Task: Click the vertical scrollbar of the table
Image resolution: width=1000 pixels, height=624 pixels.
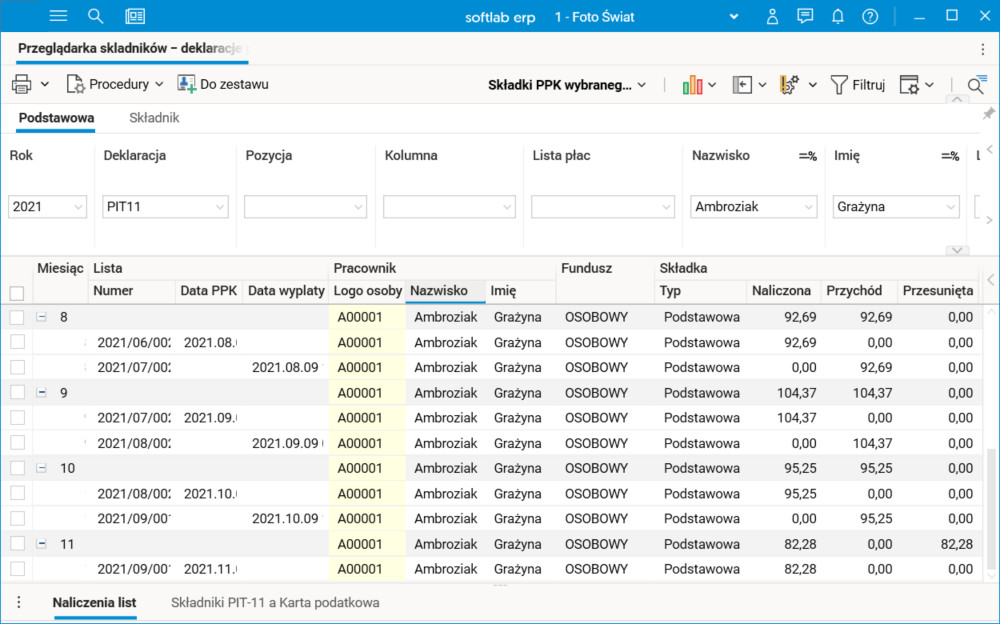Action: pyautogui.click(x=990, y=507)
